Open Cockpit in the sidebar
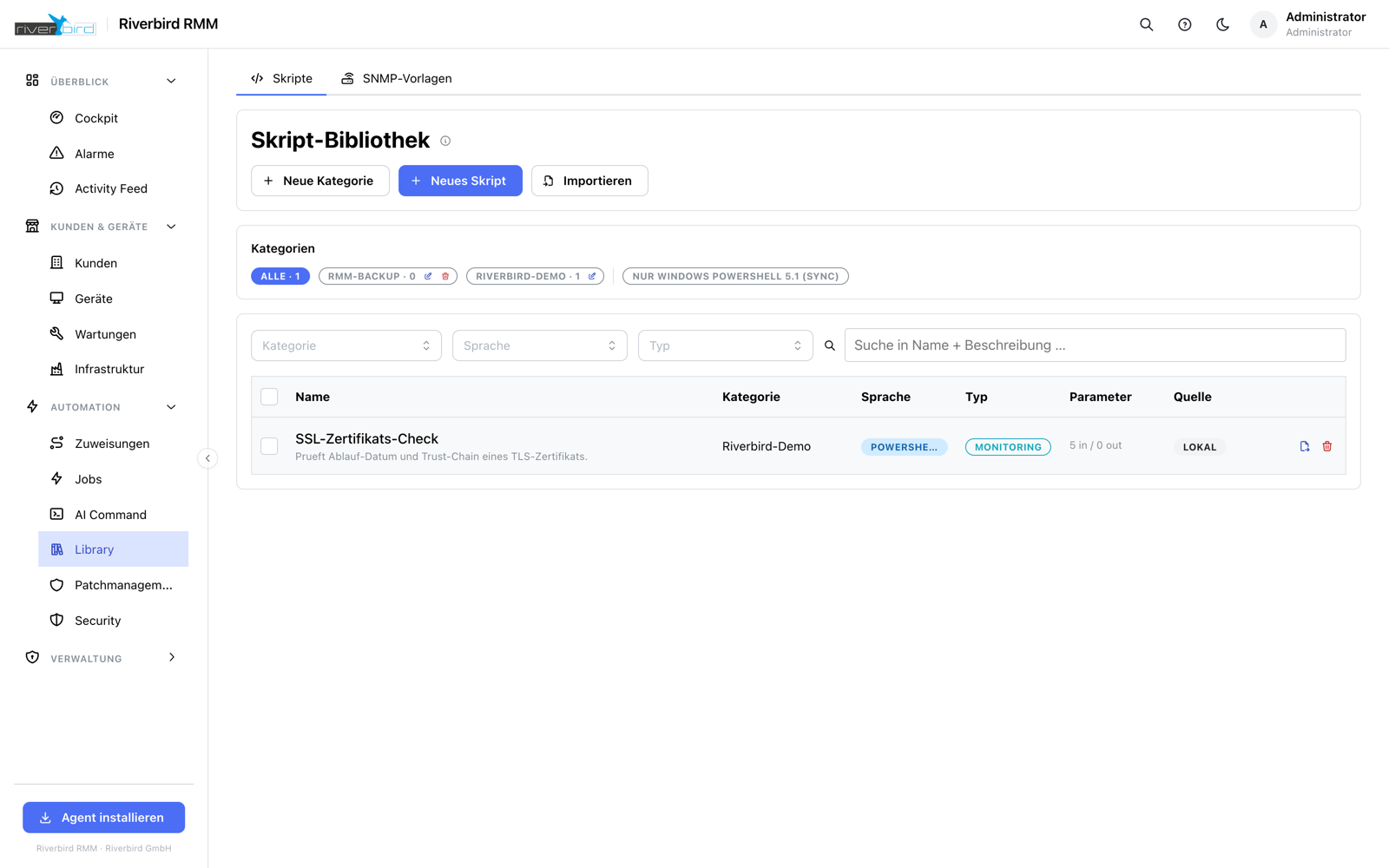Image resolution: width=1389 pixels, height=868 pixels. (113, 118)
